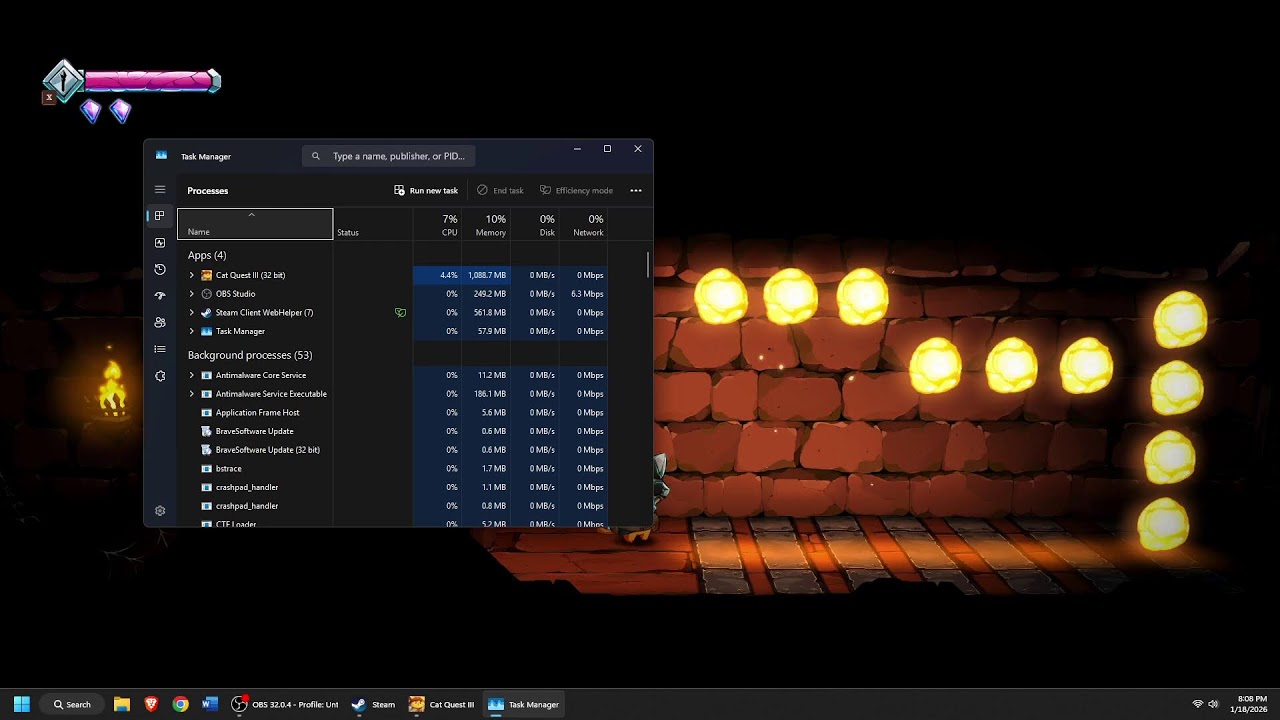The height and width of the screenshot is (720, 1280).
Task: Expand the Steam Client WebHelper group
Action: [191, 312]
